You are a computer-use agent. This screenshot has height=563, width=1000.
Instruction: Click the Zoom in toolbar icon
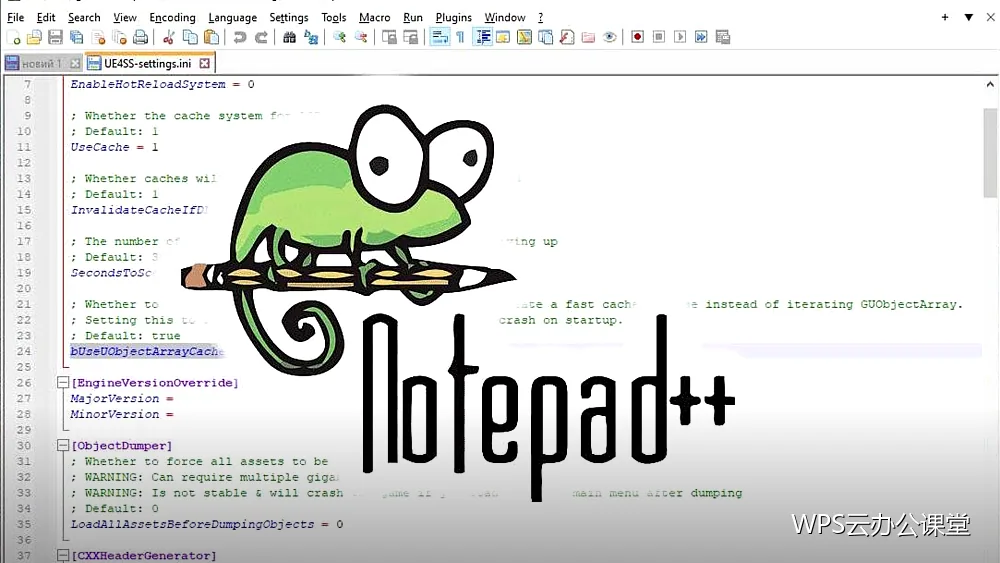[x=339, y=38]
